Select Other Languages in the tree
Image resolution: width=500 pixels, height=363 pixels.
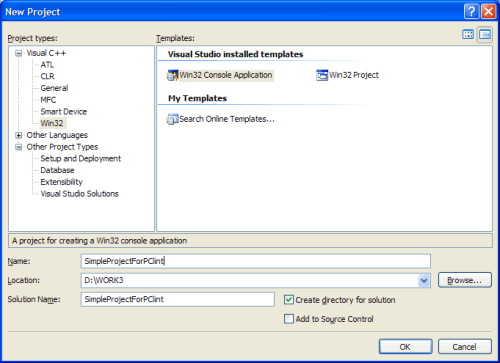tap(57, 135)
